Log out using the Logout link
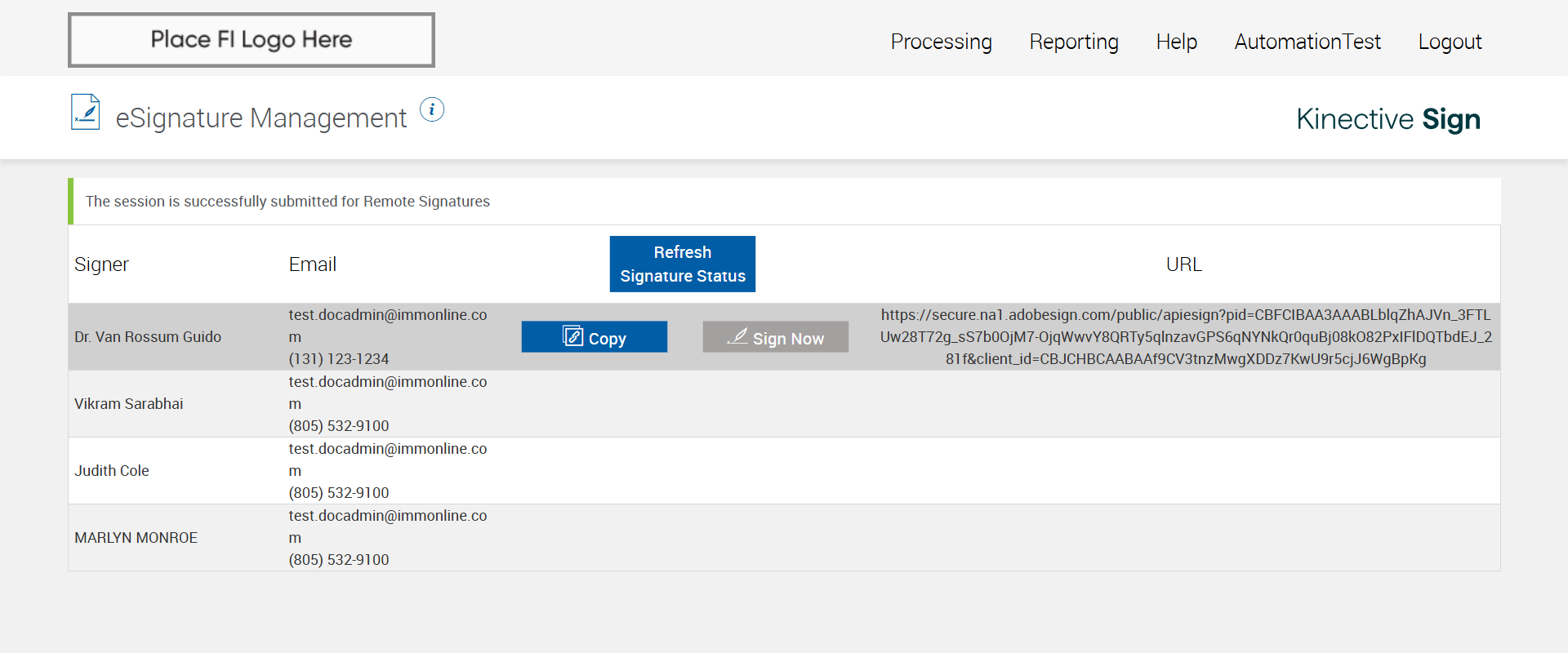The height and width of the screenshot is (653, 1568). 1449,42
